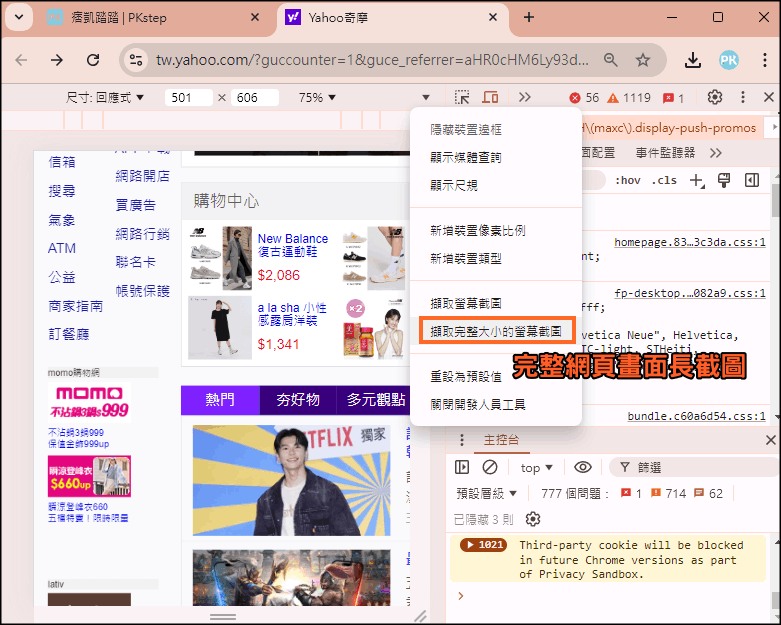The width and height of the screenshot is (781, 625).
Task: Click the rendering emulation paintbrush icon
Action: click(x=724, y=180)
